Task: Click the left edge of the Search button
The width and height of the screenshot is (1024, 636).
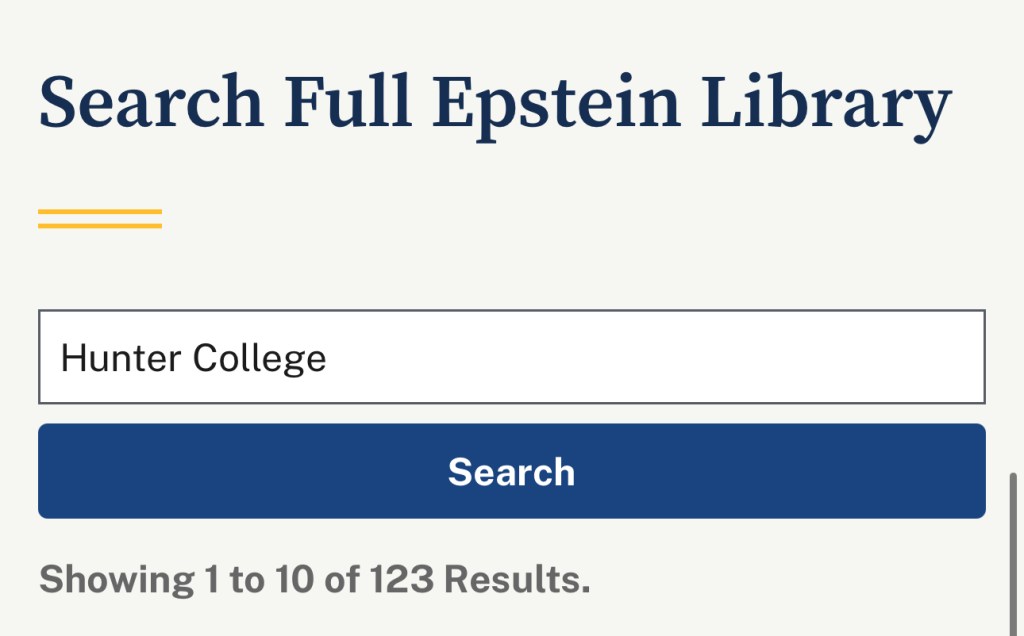Action: pos(60,471)
